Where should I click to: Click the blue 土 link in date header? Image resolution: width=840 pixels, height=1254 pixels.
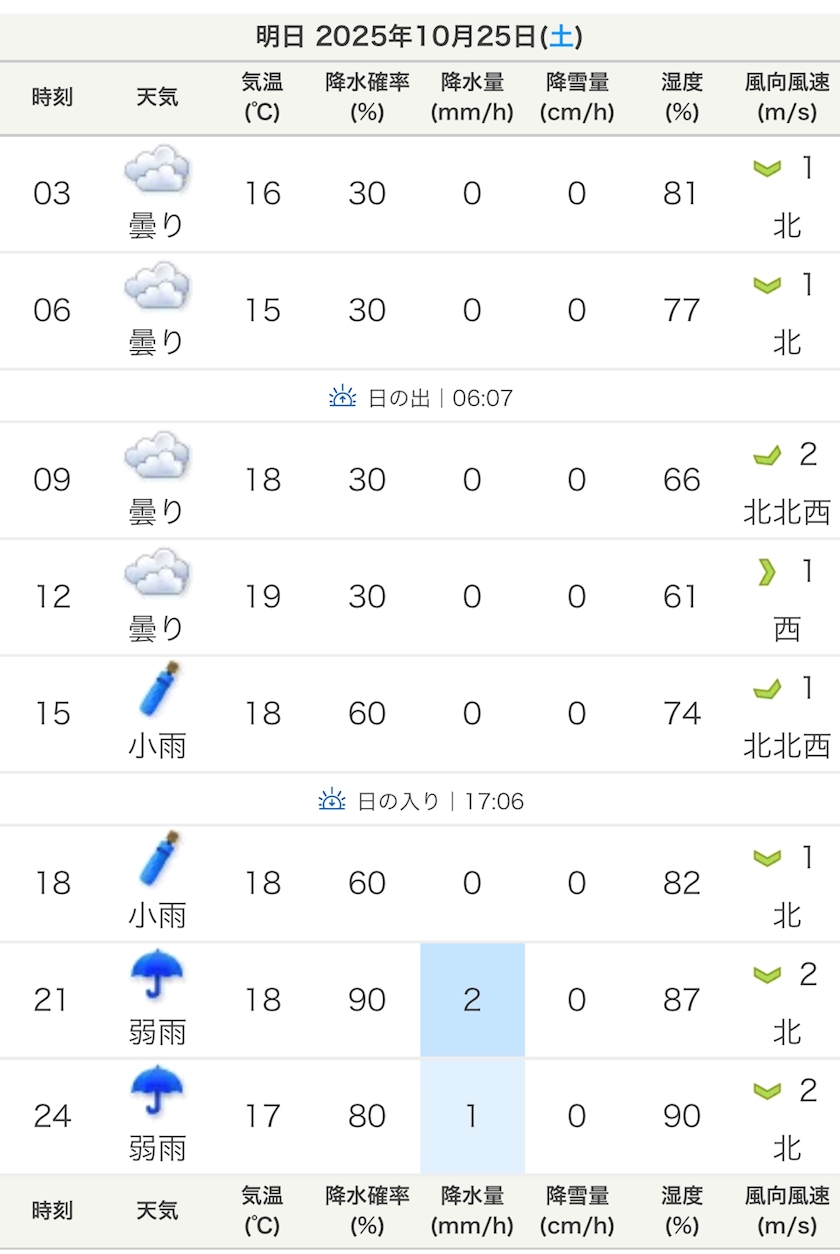tap(562, 37)
